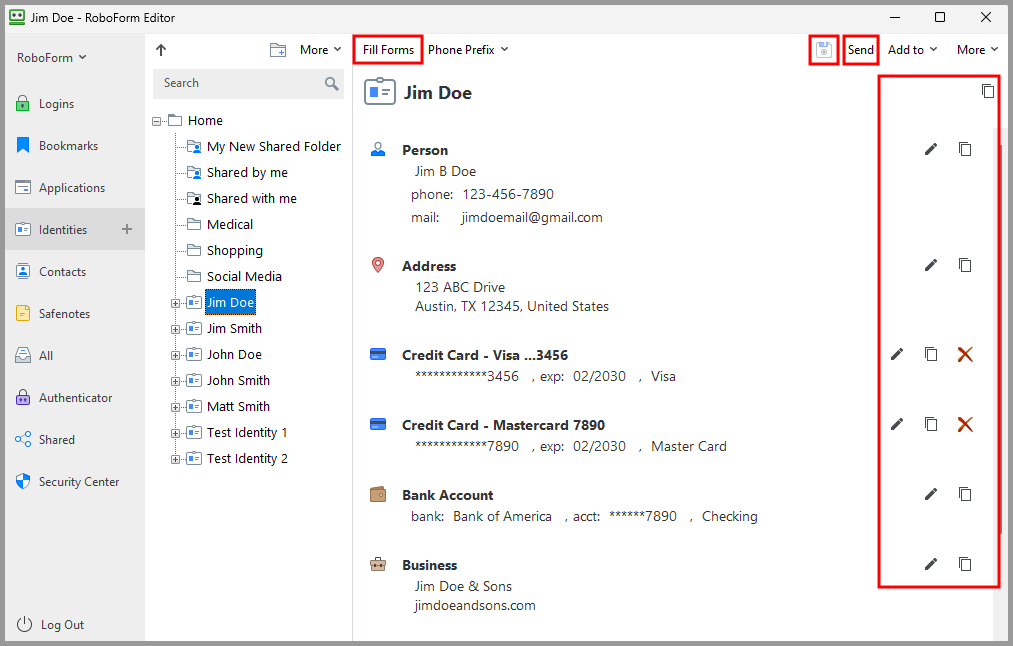Open Social Media folder
The height and width of the screenshot is (646, 1013).
click(234, 276)
